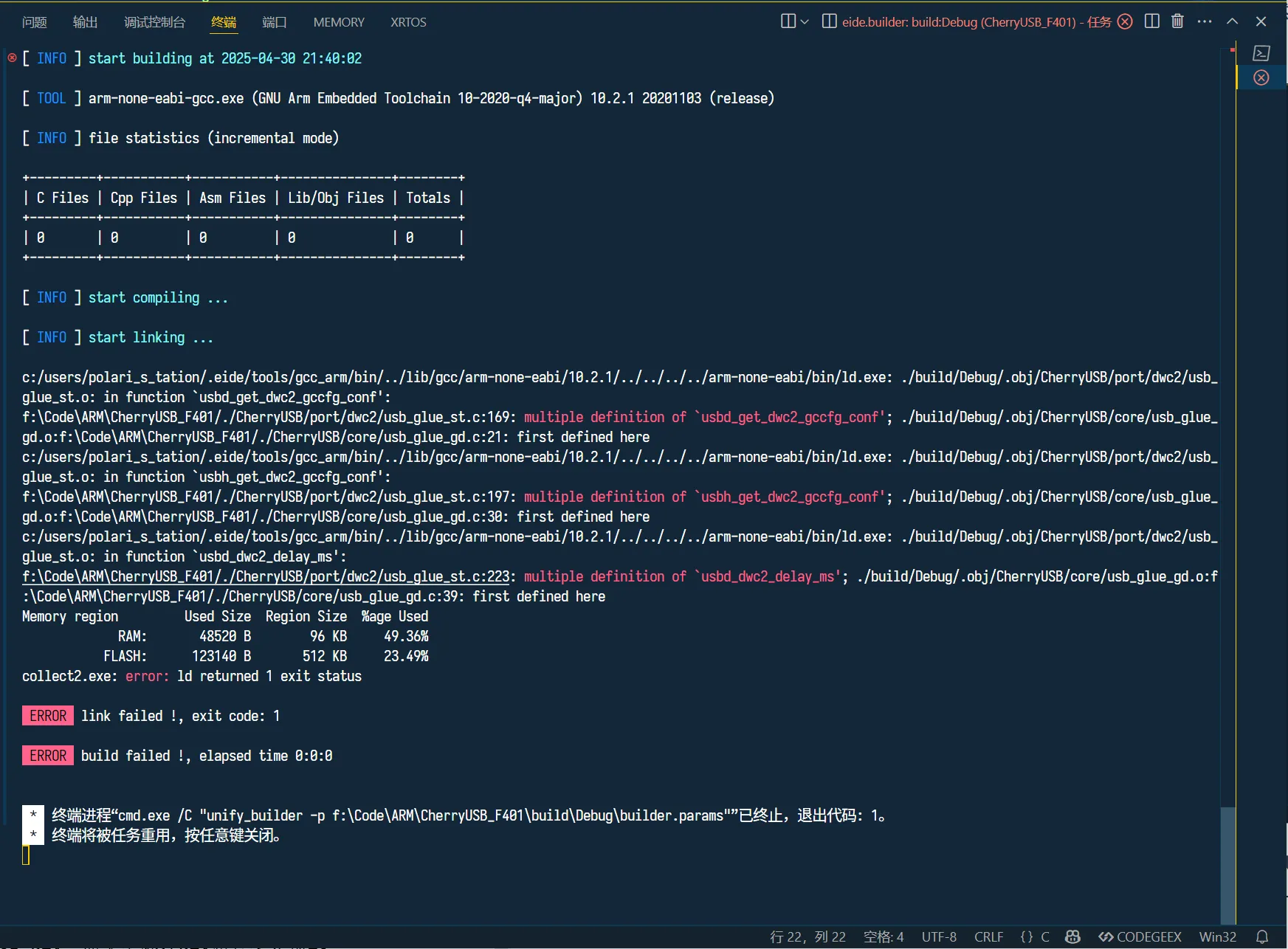Image resolution: width=1288 pixels, height=949 pixels.
Task: Maximize panel with the up chevron
Action: point(1232,21)
